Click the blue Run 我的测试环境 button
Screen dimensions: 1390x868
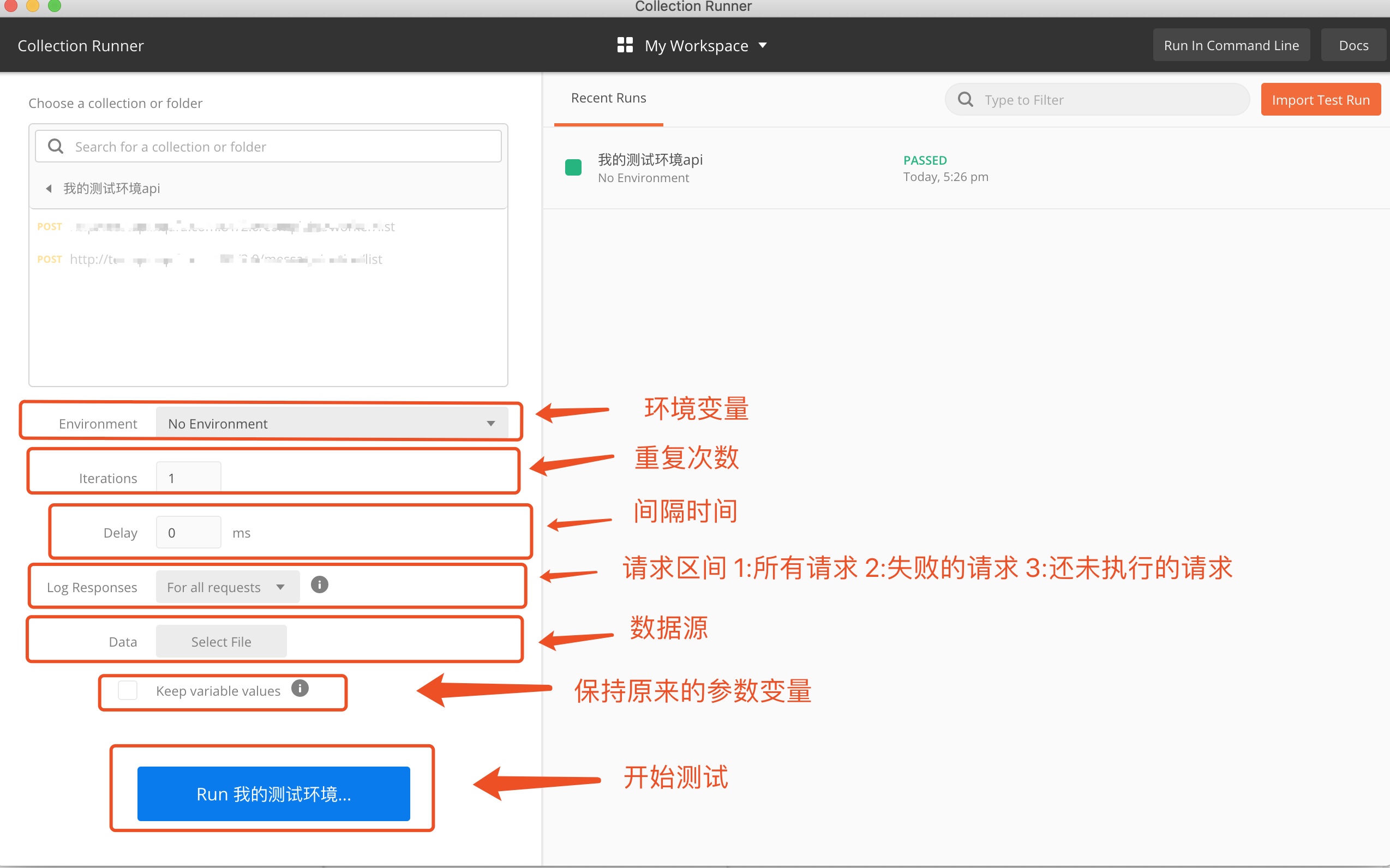[273, 793]
